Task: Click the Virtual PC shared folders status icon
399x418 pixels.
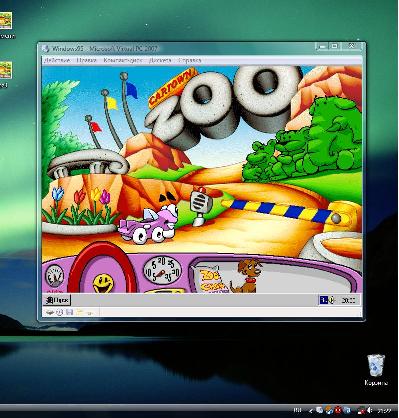Action: tap(79, 313)
